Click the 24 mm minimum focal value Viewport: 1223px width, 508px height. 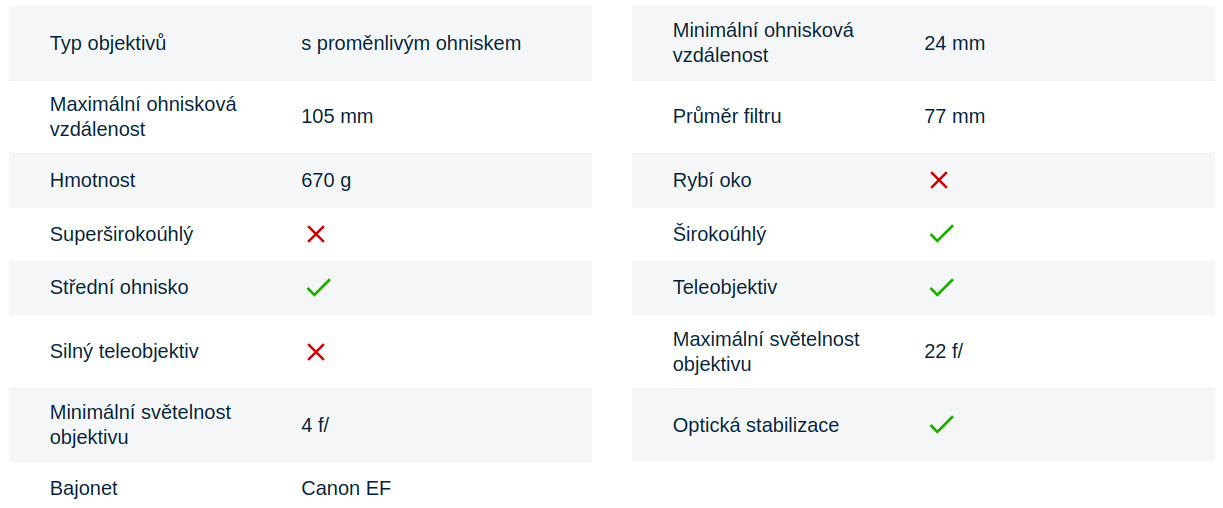(954, 43)
